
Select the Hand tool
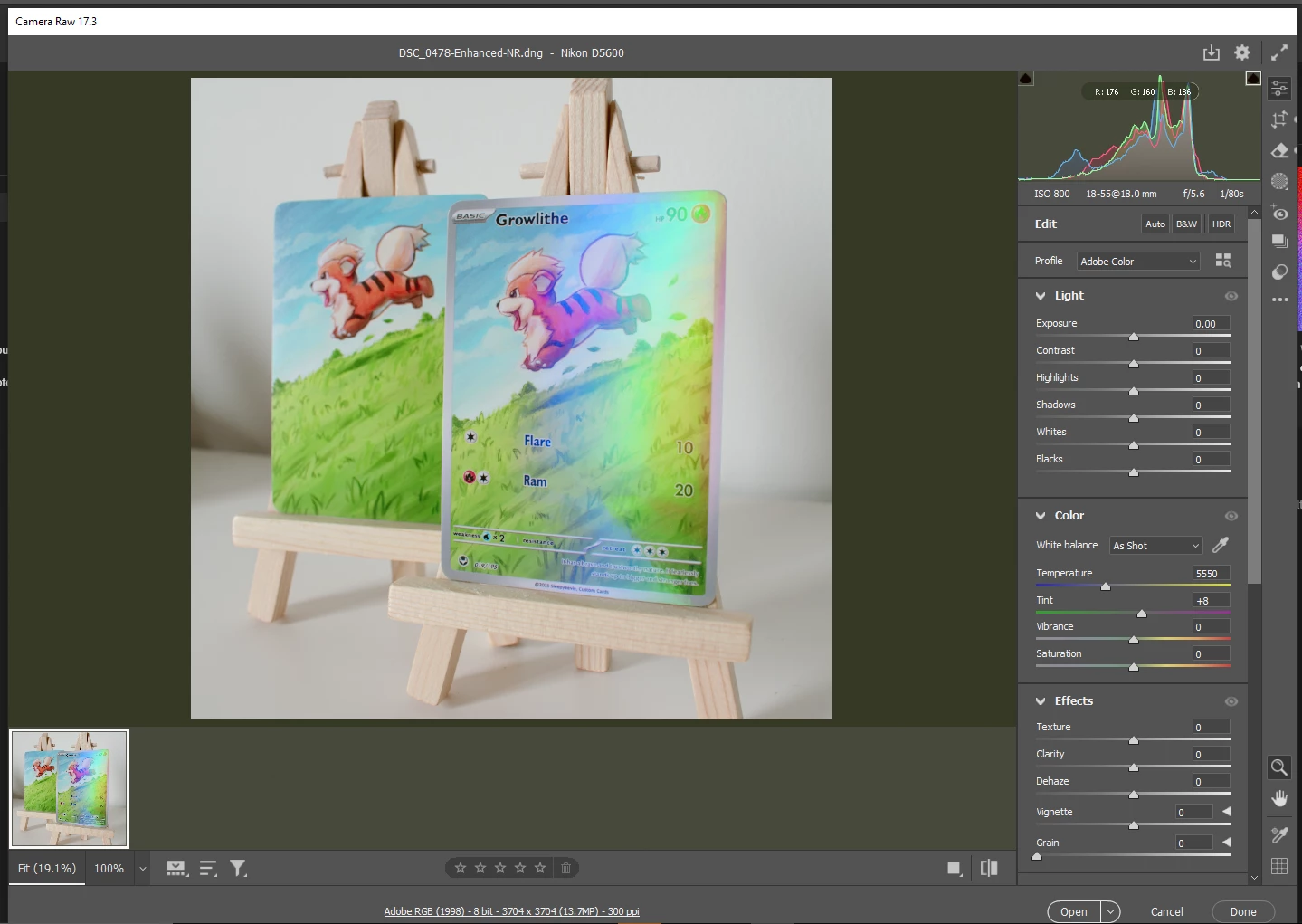coord(1279,798)
